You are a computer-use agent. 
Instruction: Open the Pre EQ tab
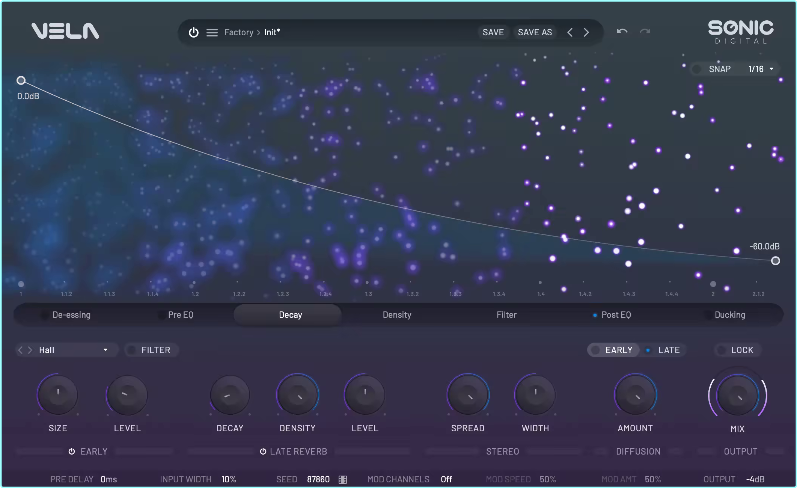coord(180,315)
